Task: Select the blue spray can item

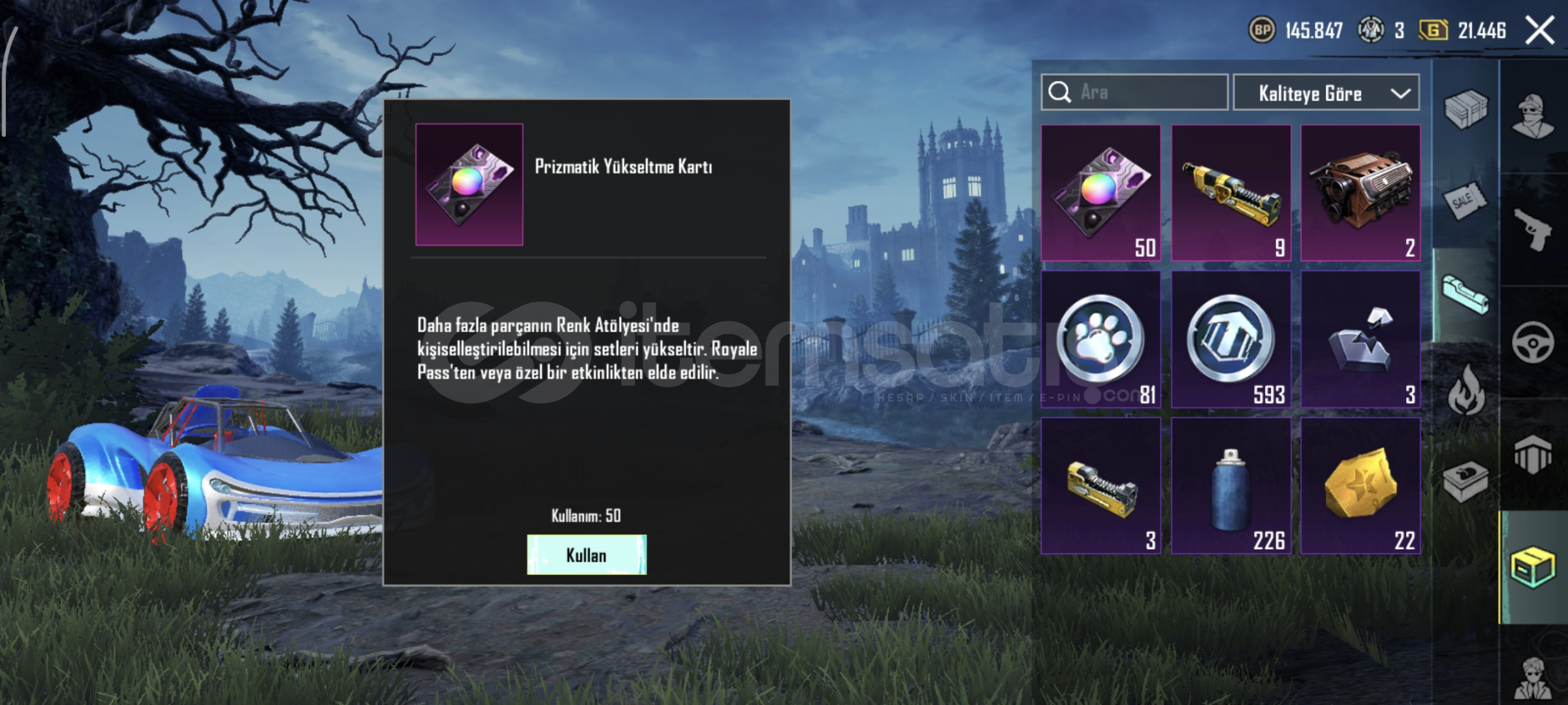Action: (x=1231, y=486)
